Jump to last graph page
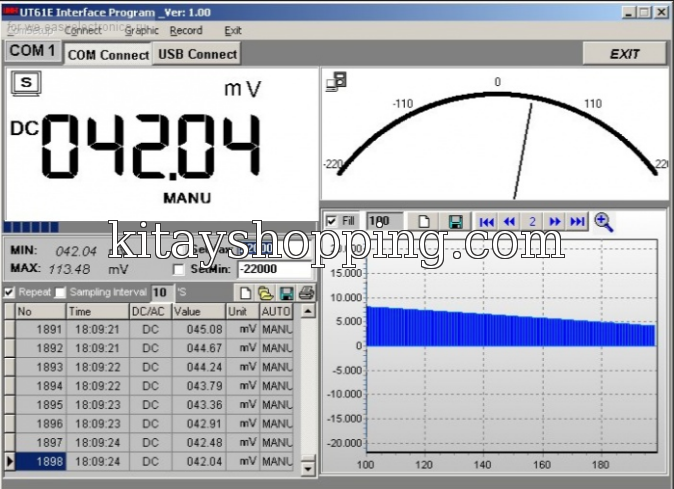674x489 pixels. point(577,222)
